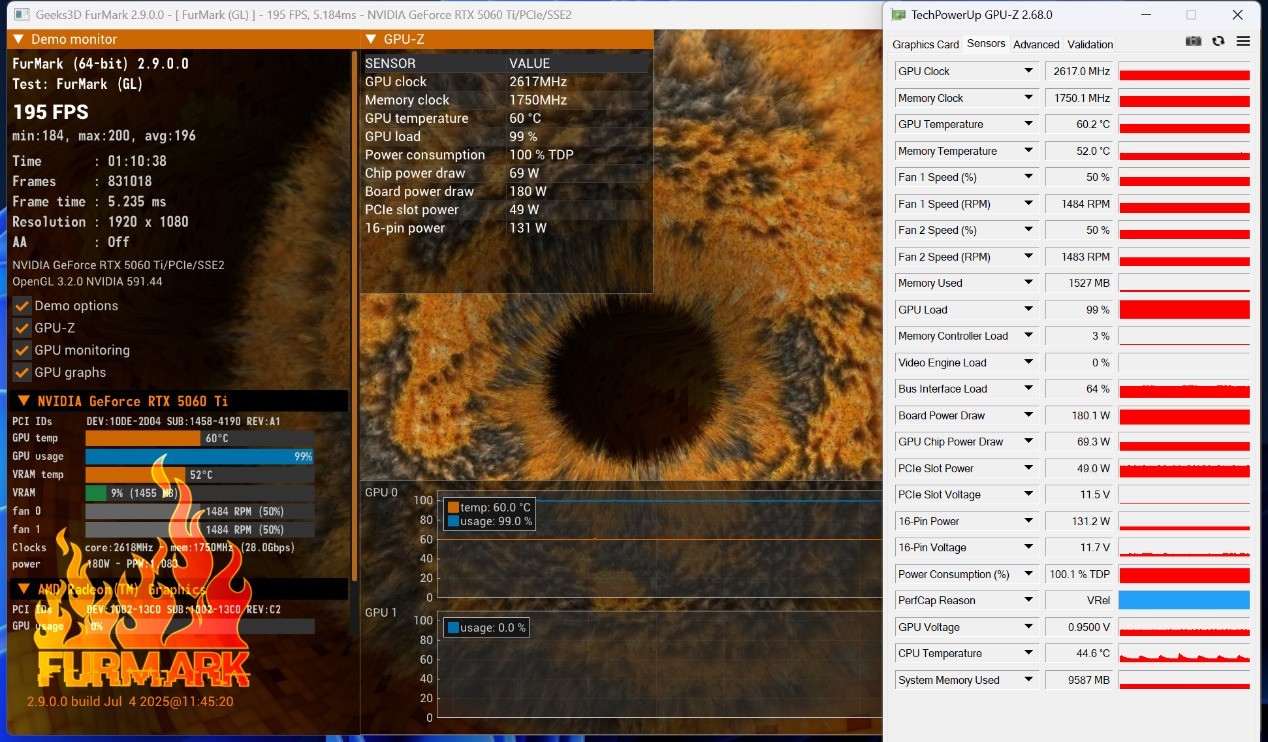Open the GPU Temperature sensor dropdown
This screenshot has width=1268, height=742.
point(1028,124)
